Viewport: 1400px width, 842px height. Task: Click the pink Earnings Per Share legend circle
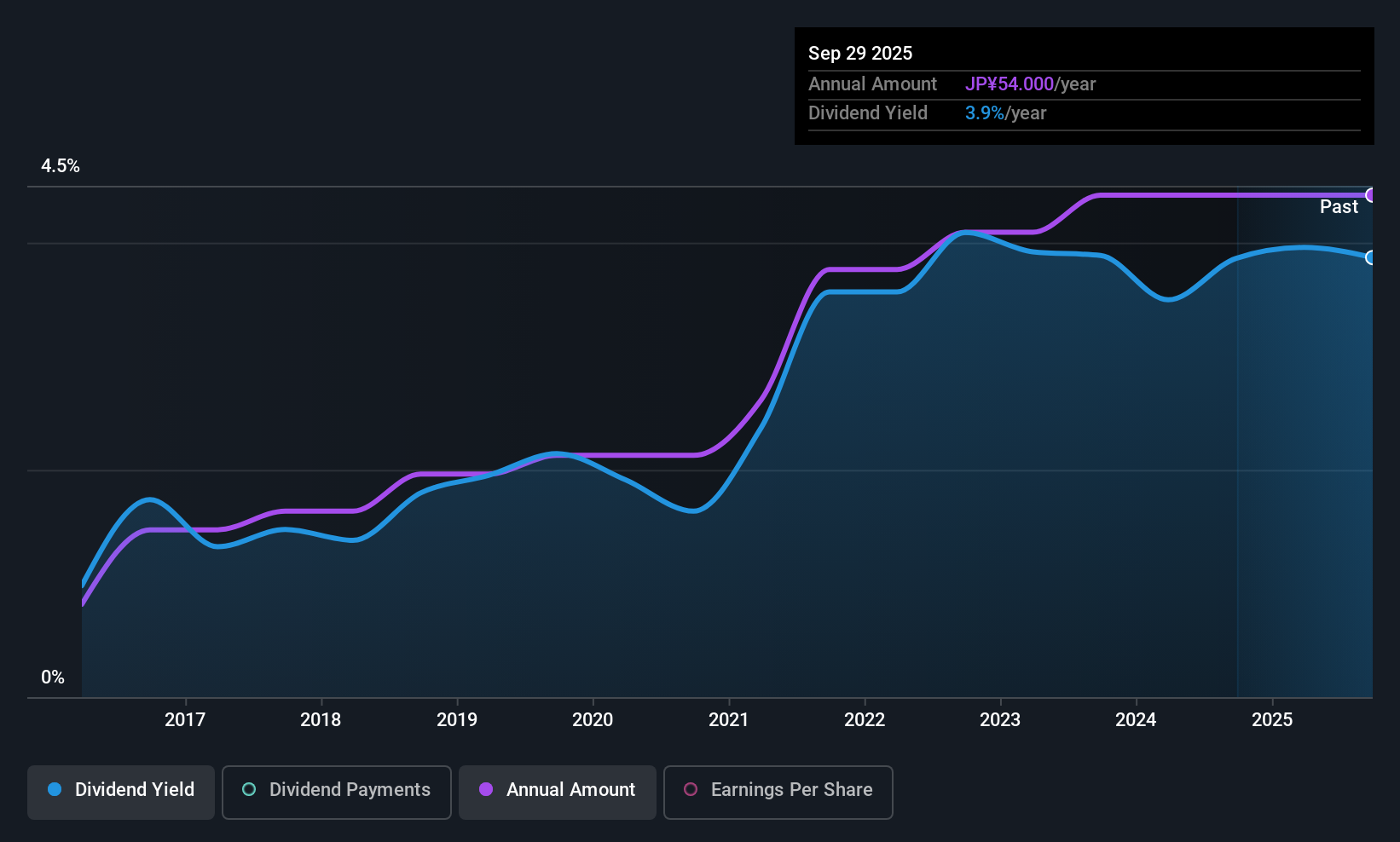[x=691, y=789]
